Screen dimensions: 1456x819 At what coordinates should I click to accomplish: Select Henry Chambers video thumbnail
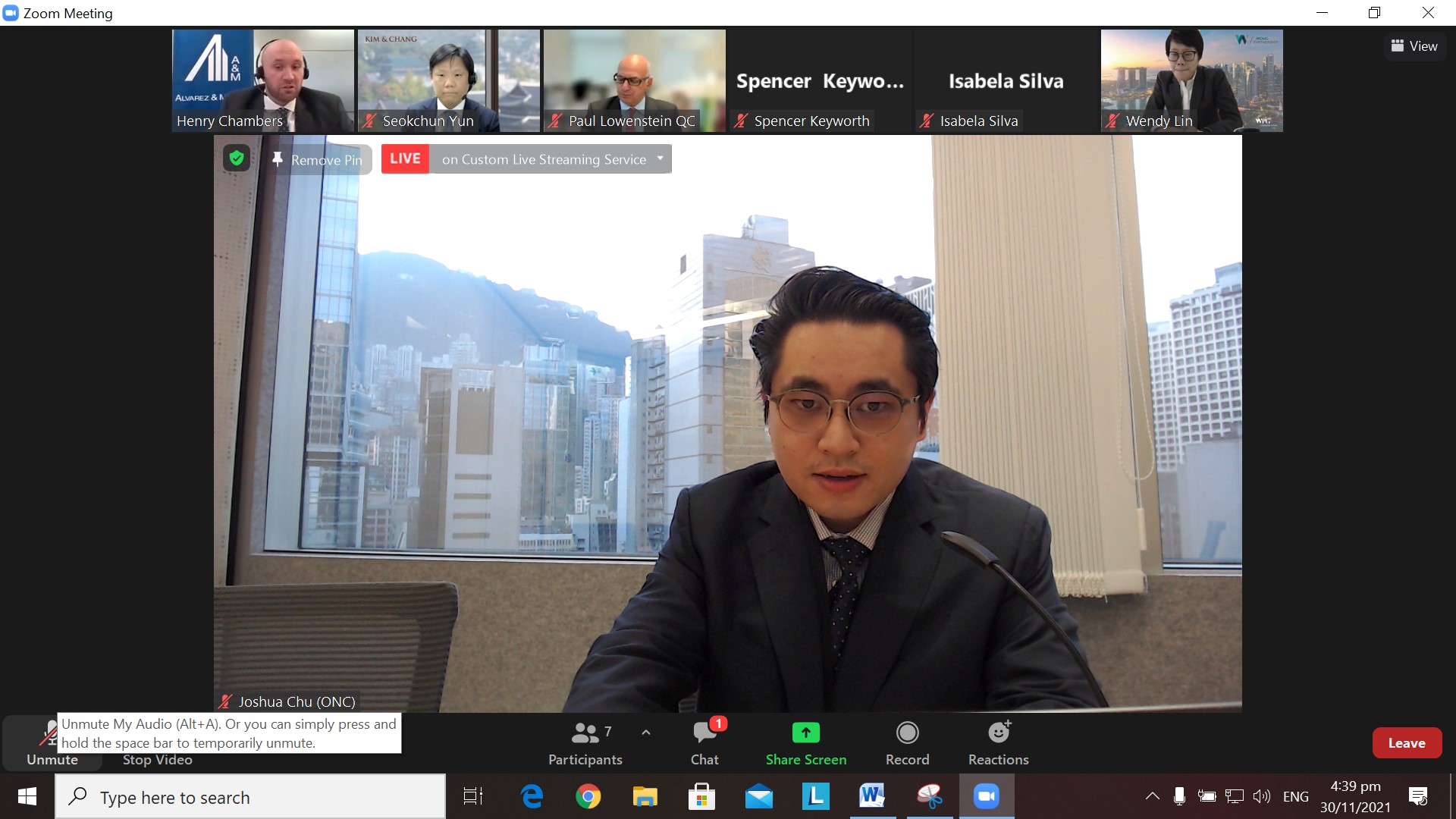tap(263, 80)
